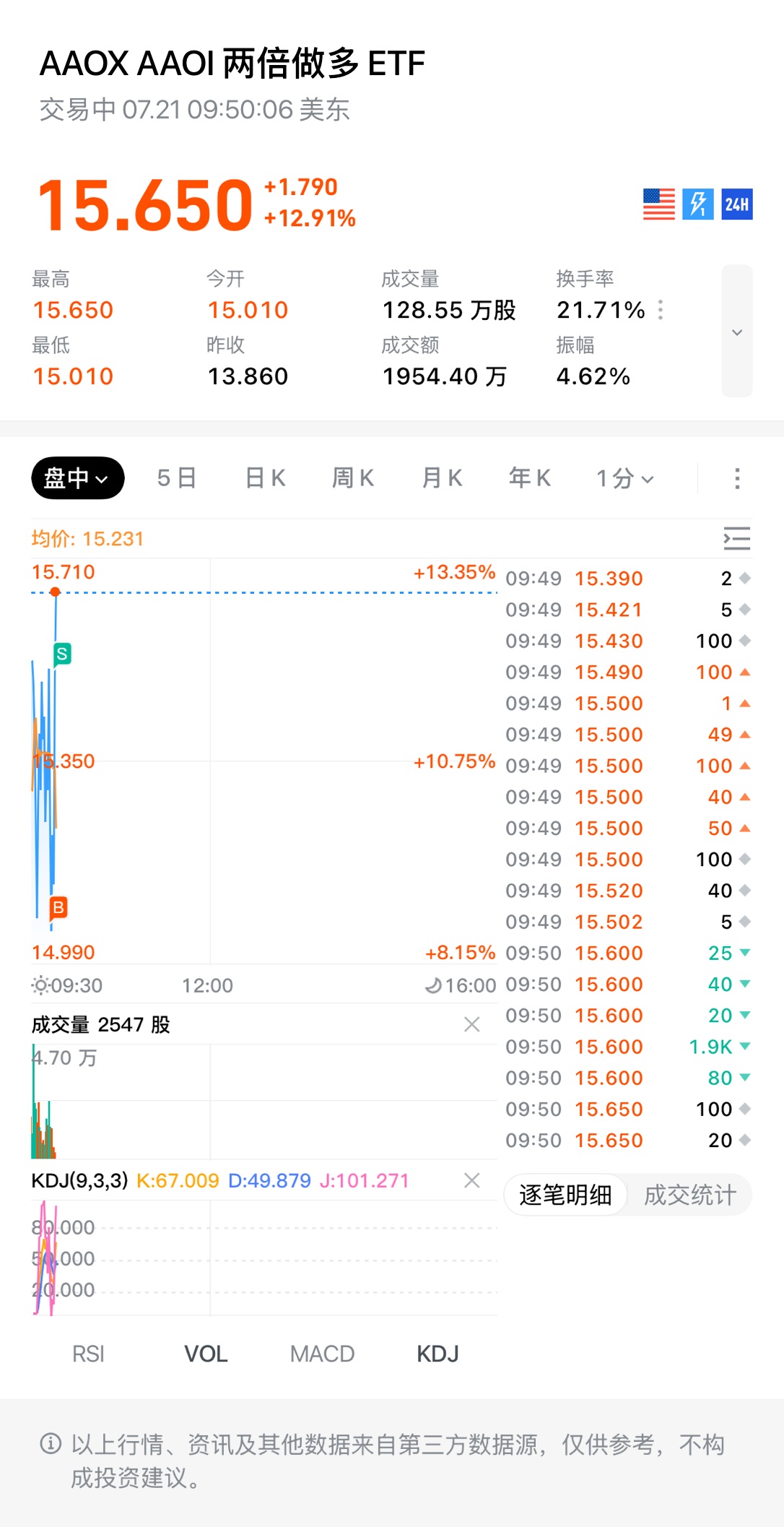Tap the 成交额 1954.40 万 value
Image resolution: width=784 pixels, height=1527 pixels.
(x=445, y=376)
